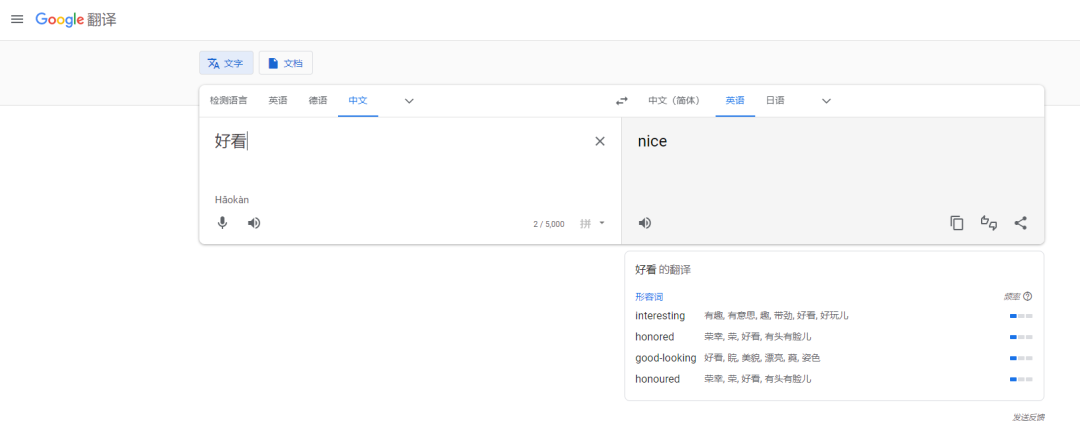Click the 'nice' translation result
The width and height of the screenshot is (1080, 442).
point(652,141)
